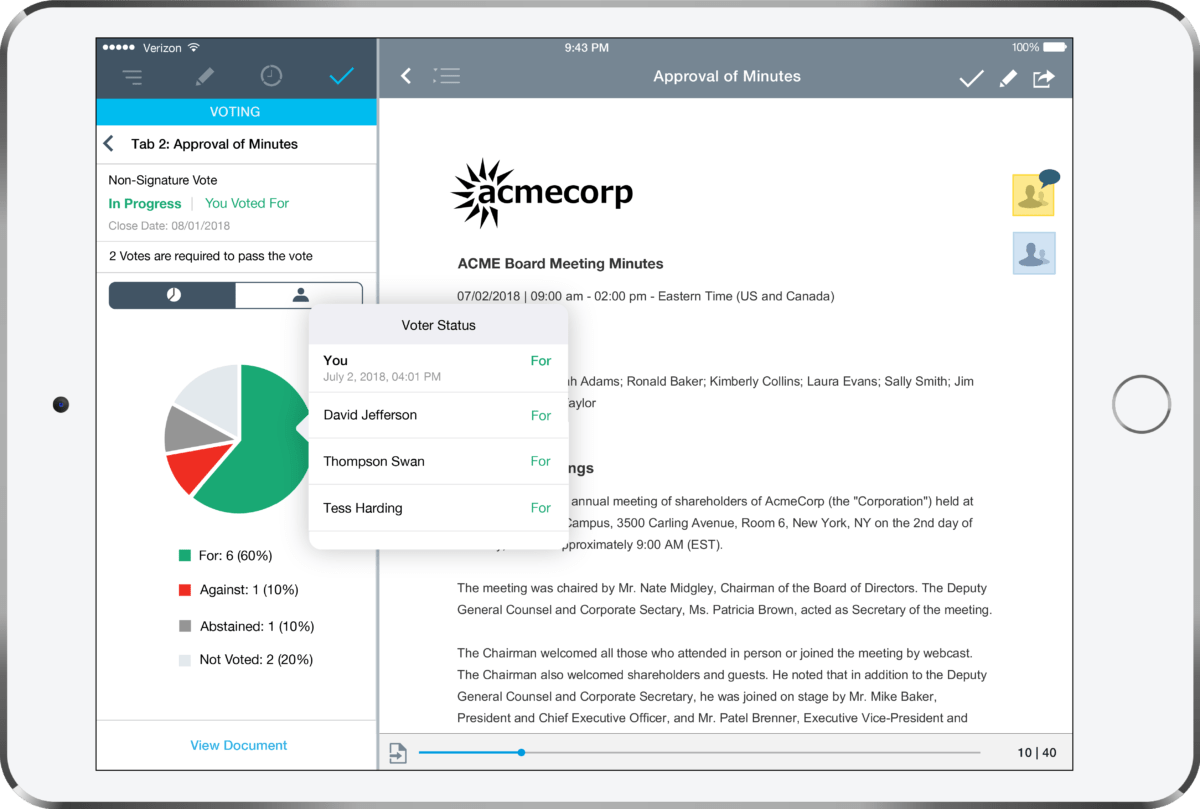Open the agenda list icon in sidebar toolbar

tap(132, 76)
